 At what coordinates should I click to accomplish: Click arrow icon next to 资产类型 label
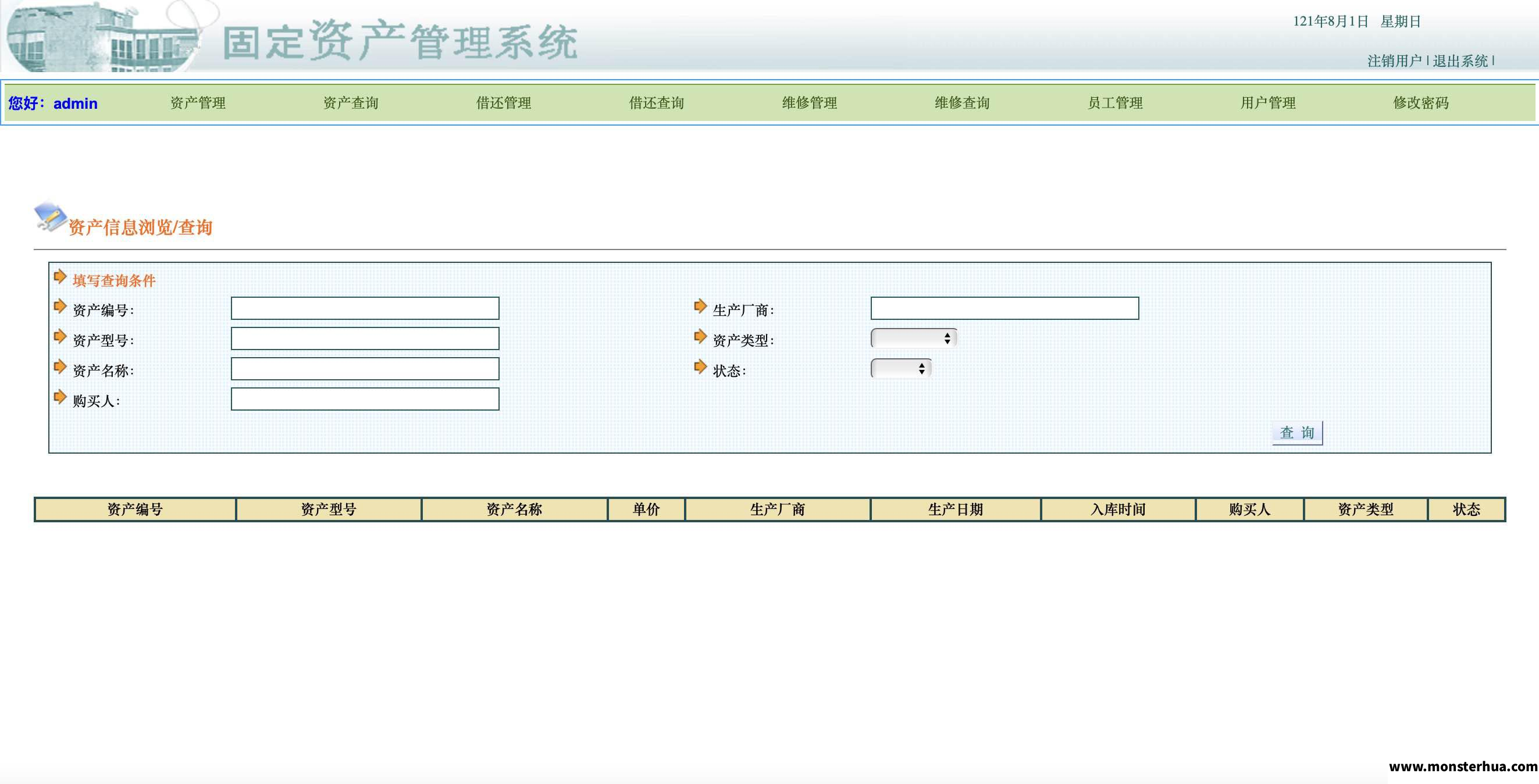(x=700, y=336)
